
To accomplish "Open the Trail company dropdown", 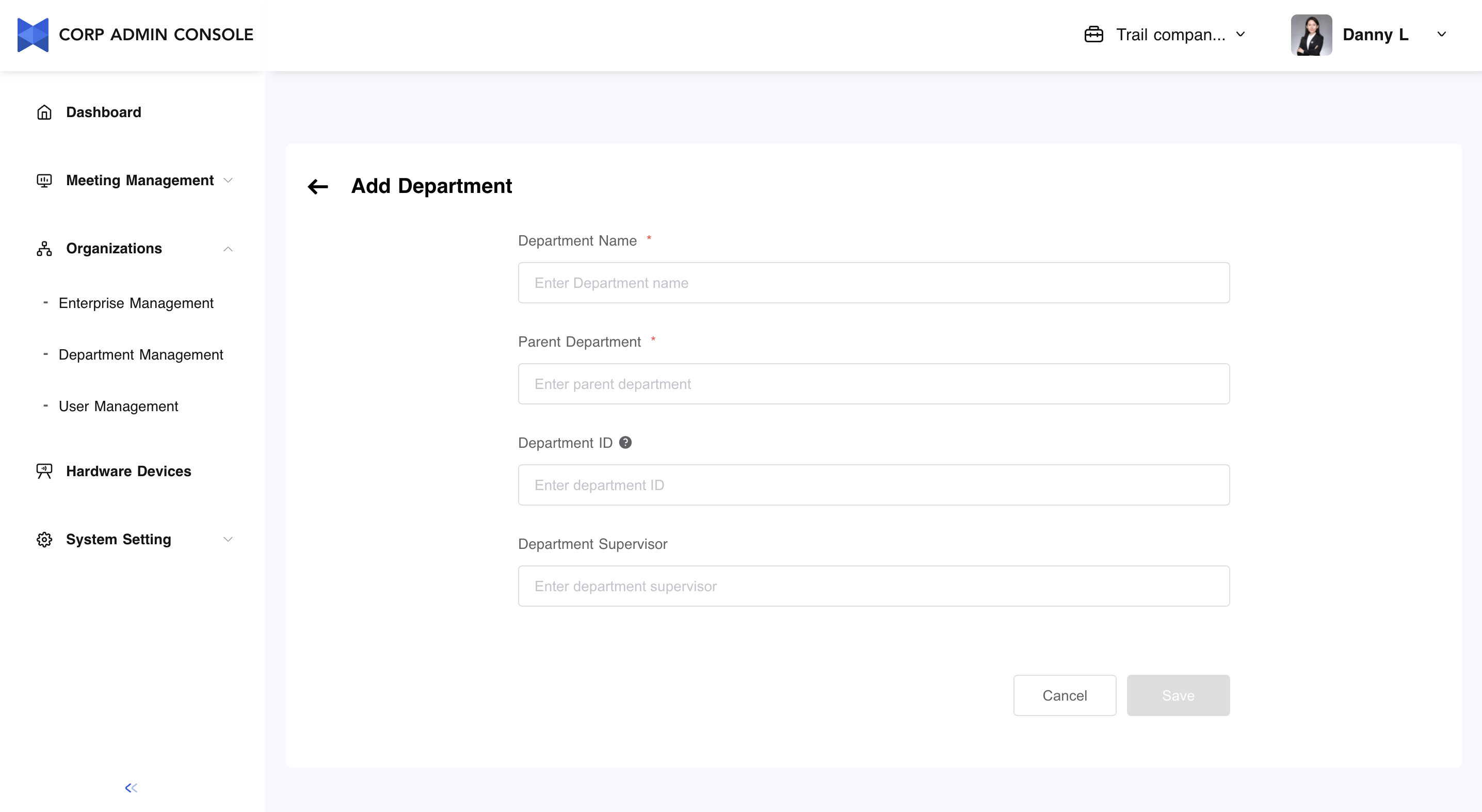I will (x=1241, y=35).
